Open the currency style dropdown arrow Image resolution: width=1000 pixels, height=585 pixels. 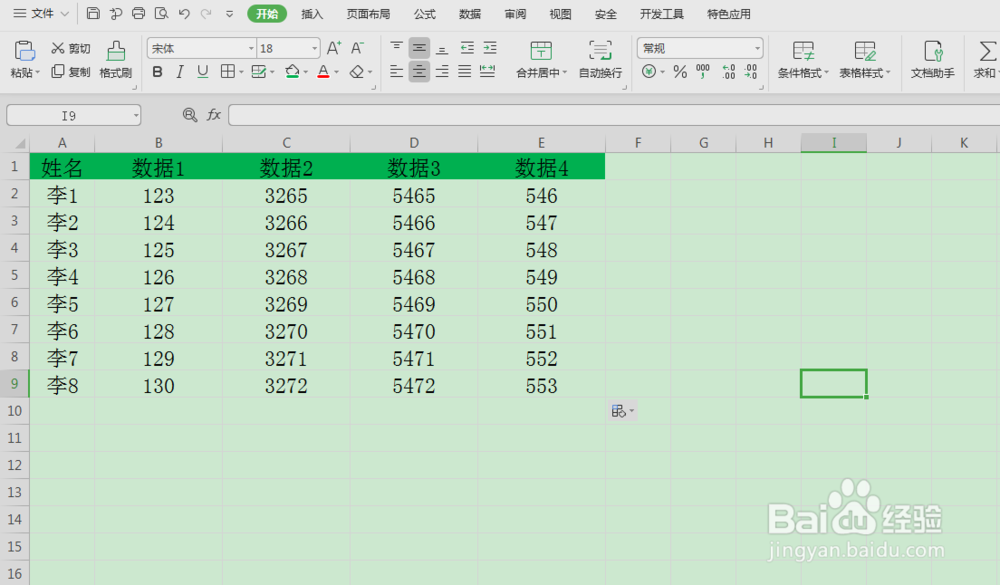662,72
